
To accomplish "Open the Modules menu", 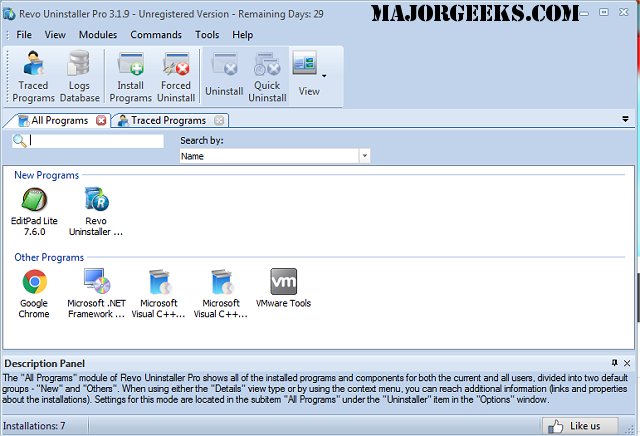I will click(97, 34).
